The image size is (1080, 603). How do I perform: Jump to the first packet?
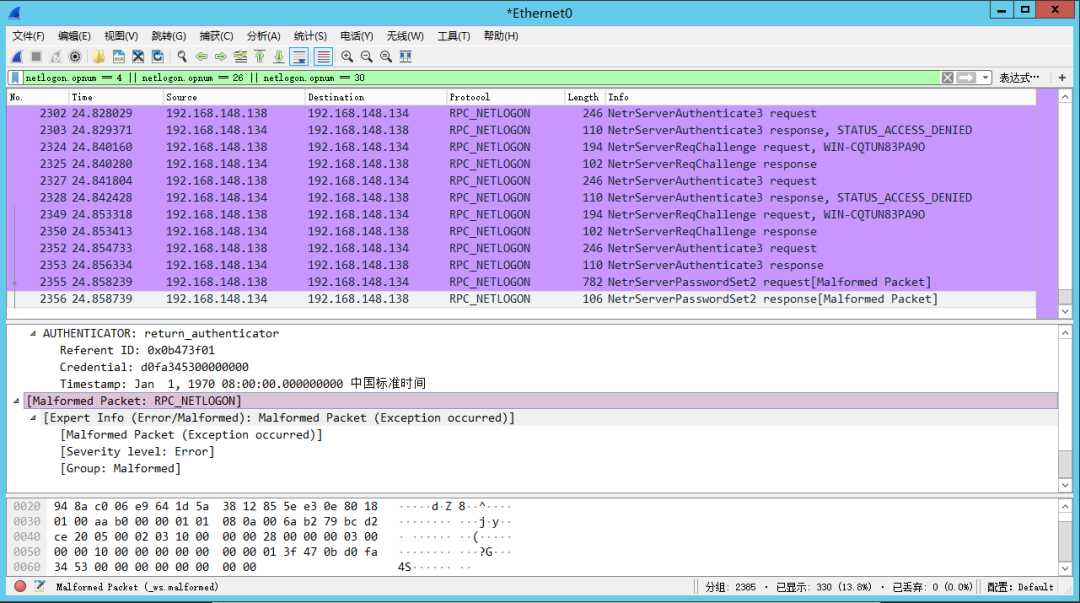(x=260, y=57)
